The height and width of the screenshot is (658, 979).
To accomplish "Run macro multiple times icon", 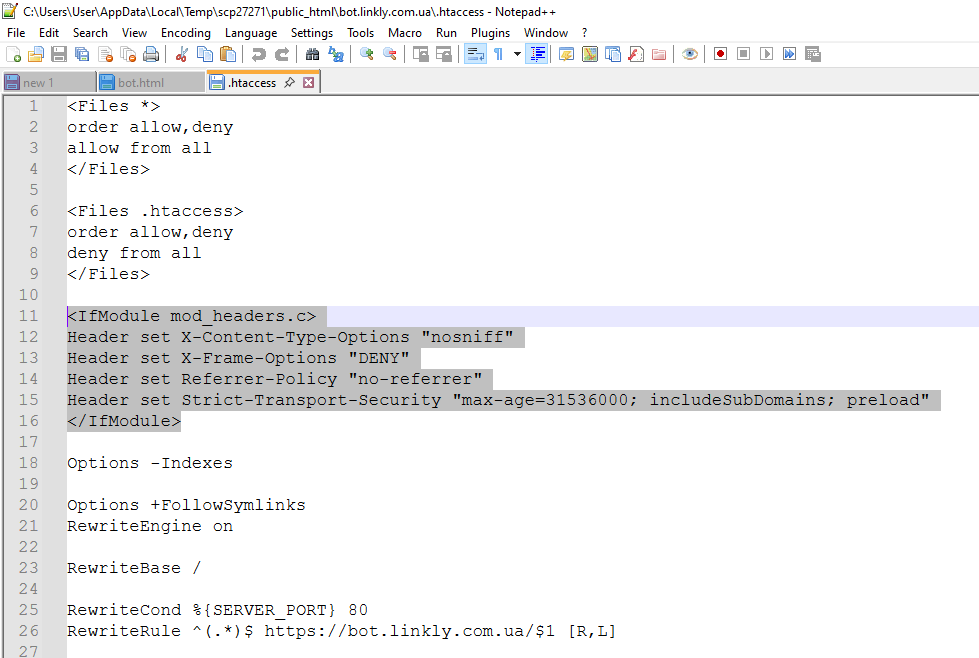I will click(789, 54).
